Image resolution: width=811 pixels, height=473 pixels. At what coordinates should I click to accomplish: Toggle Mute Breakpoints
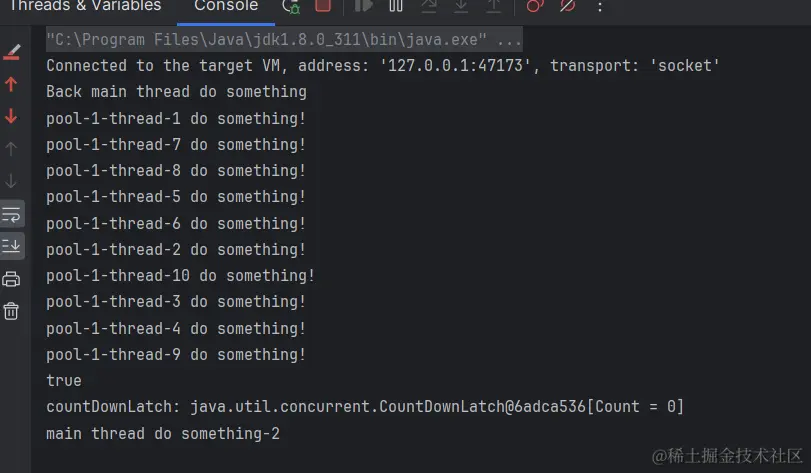click(567, 6)
